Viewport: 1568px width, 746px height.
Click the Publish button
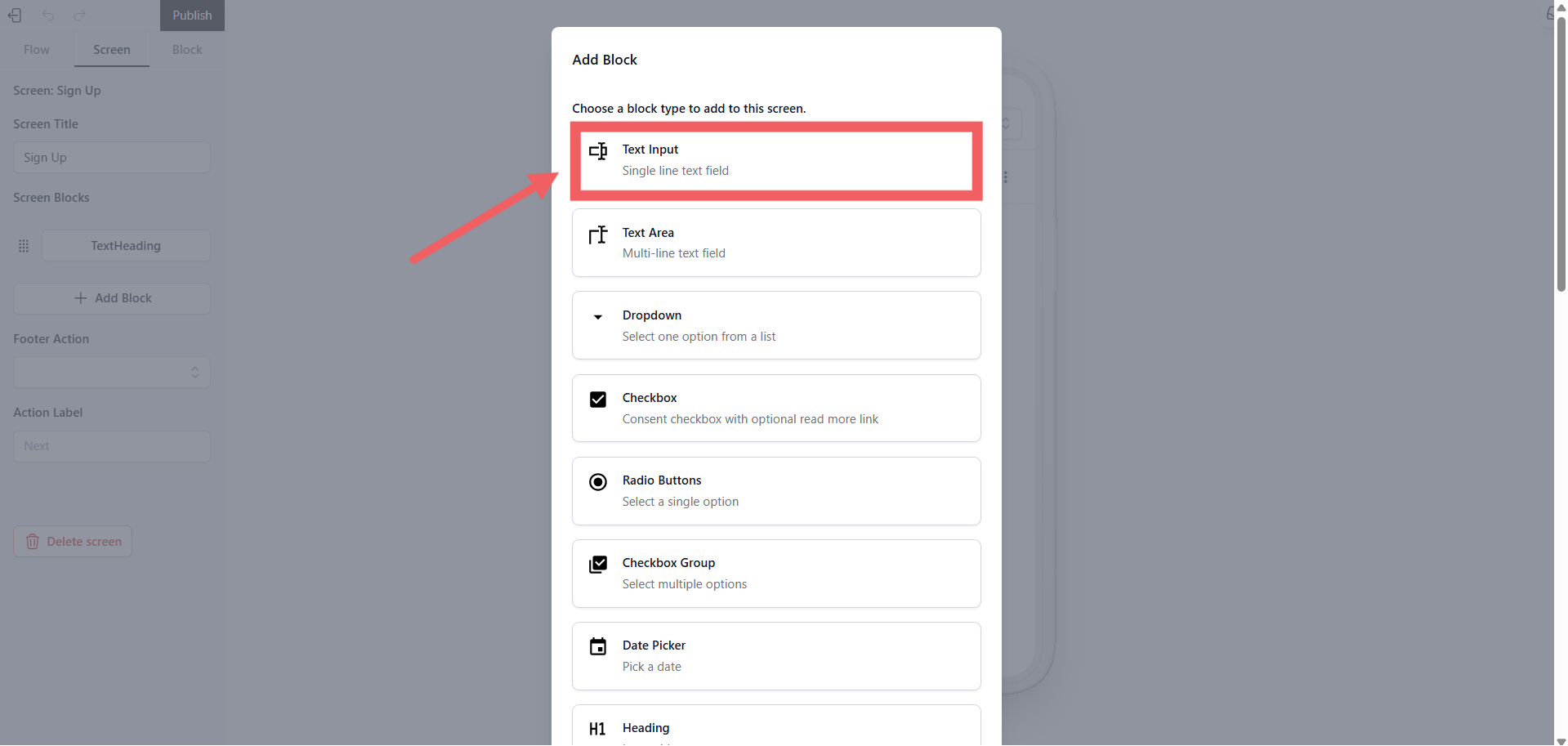click(192, 16)
